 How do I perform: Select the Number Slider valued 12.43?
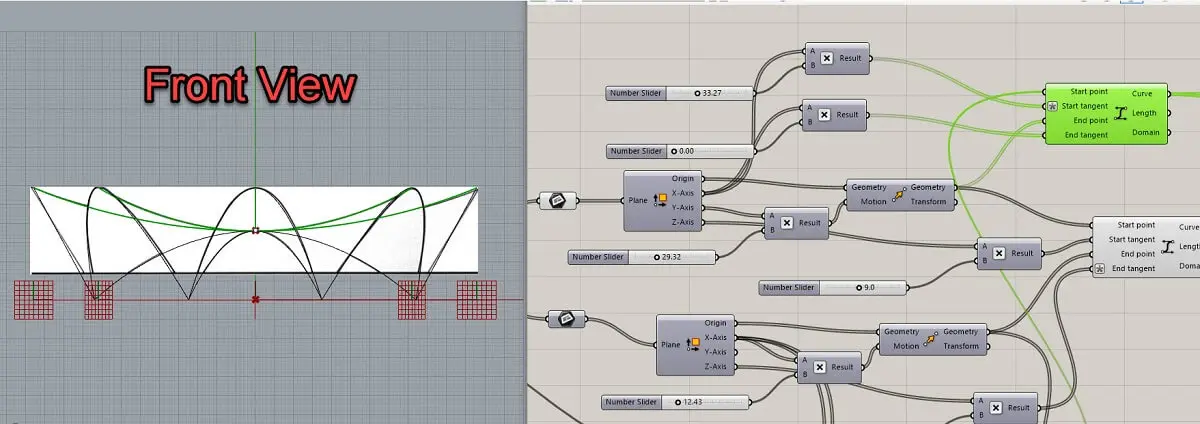tap(675, 402)
